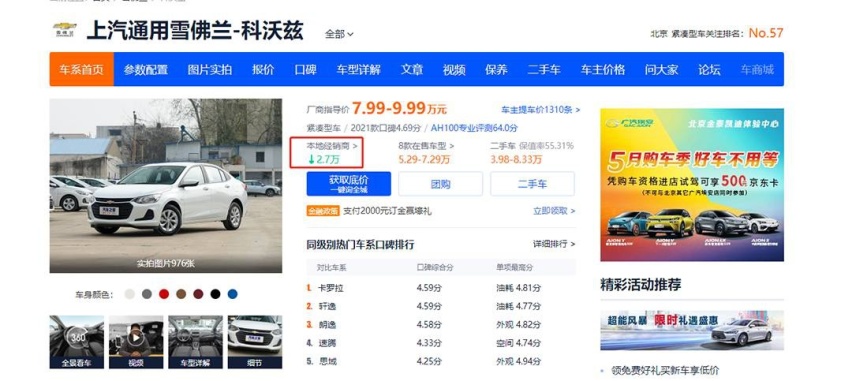Open the 论坛 tab
This screenshot has height=381, width=852.
coord(709,70)
